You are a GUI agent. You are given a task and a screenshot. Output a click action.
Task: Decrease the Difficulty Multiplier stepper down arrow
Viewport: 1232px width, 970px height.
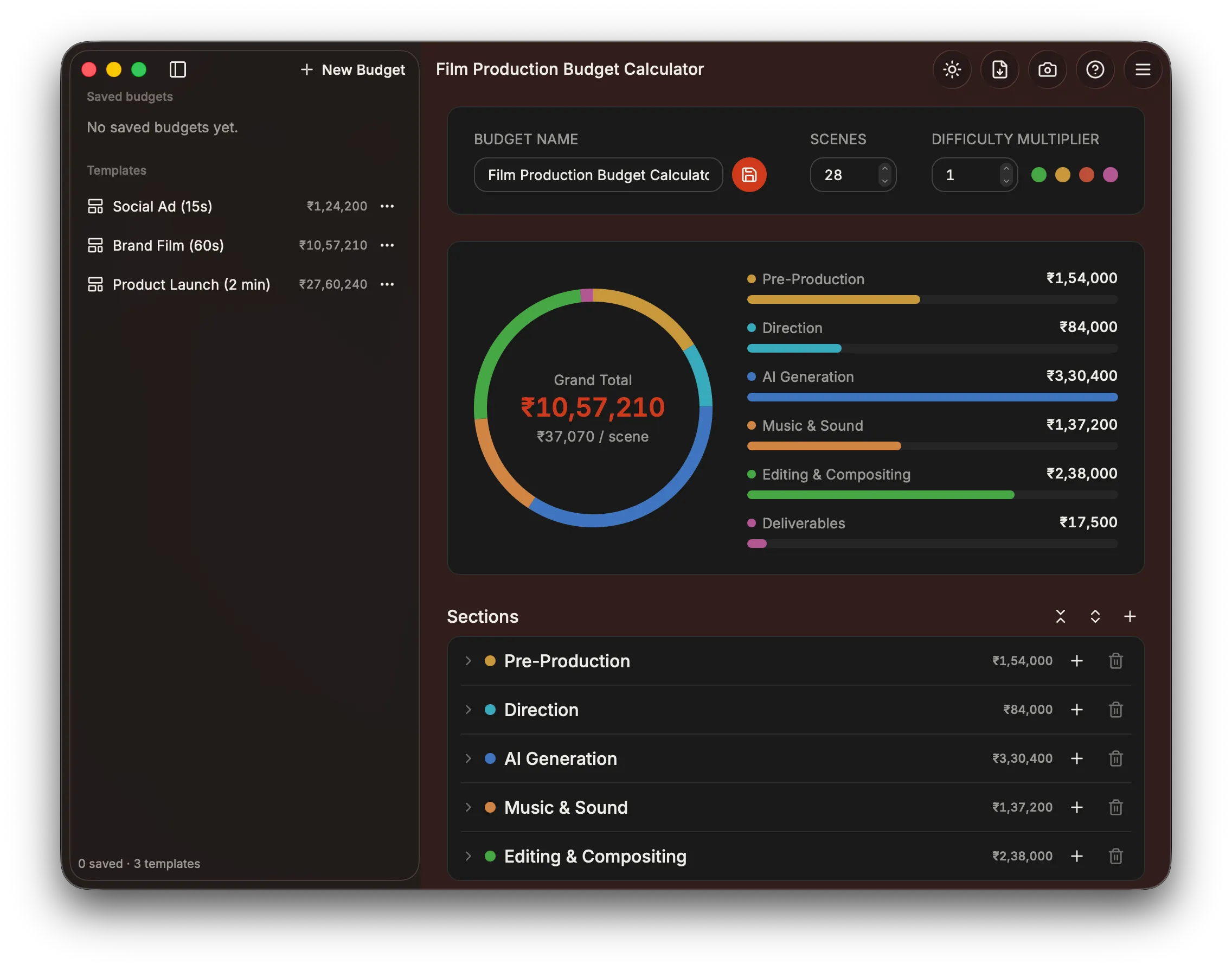[x=1006, y=181]
